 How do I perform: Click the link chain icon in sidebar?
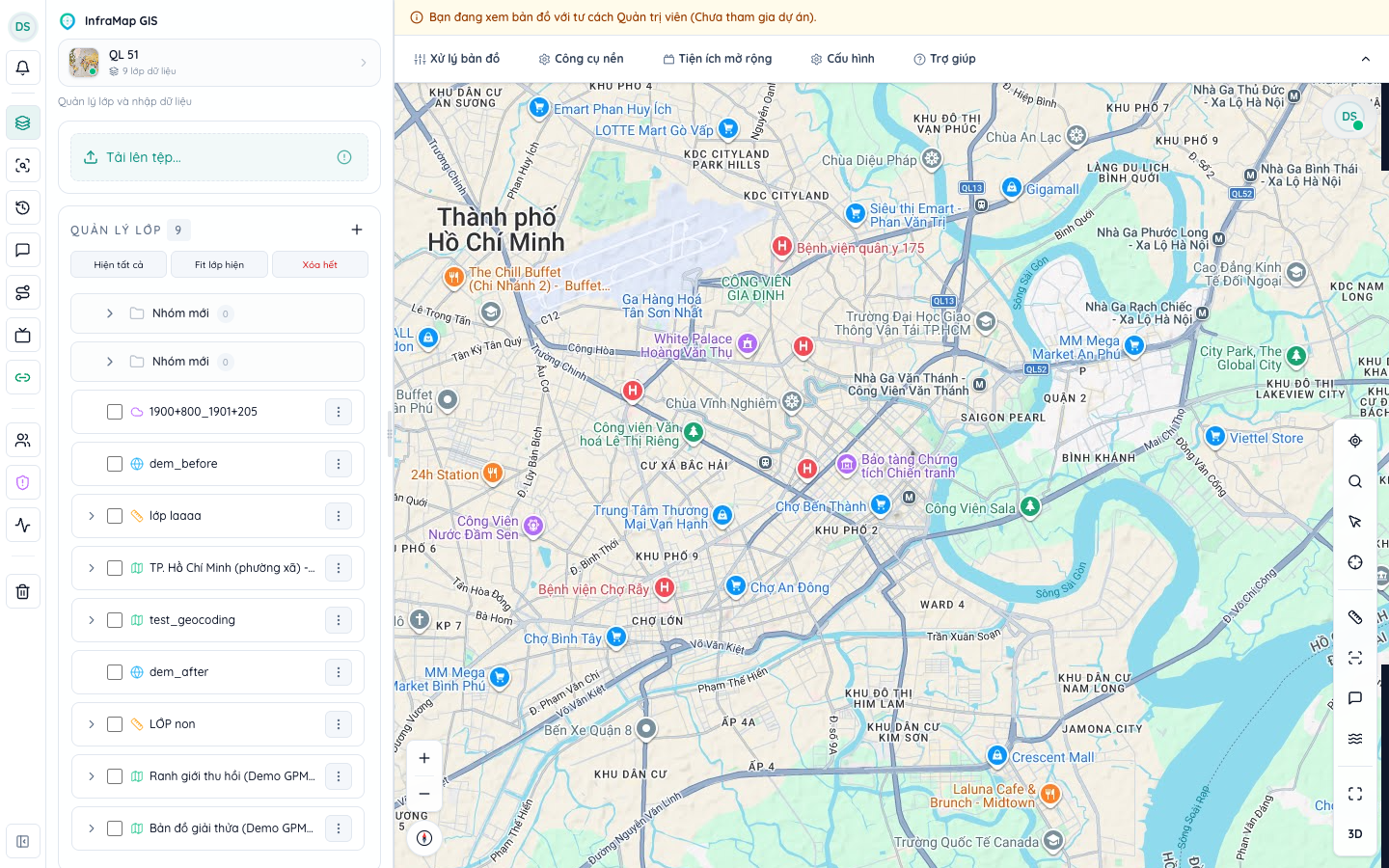pos(22,377)
